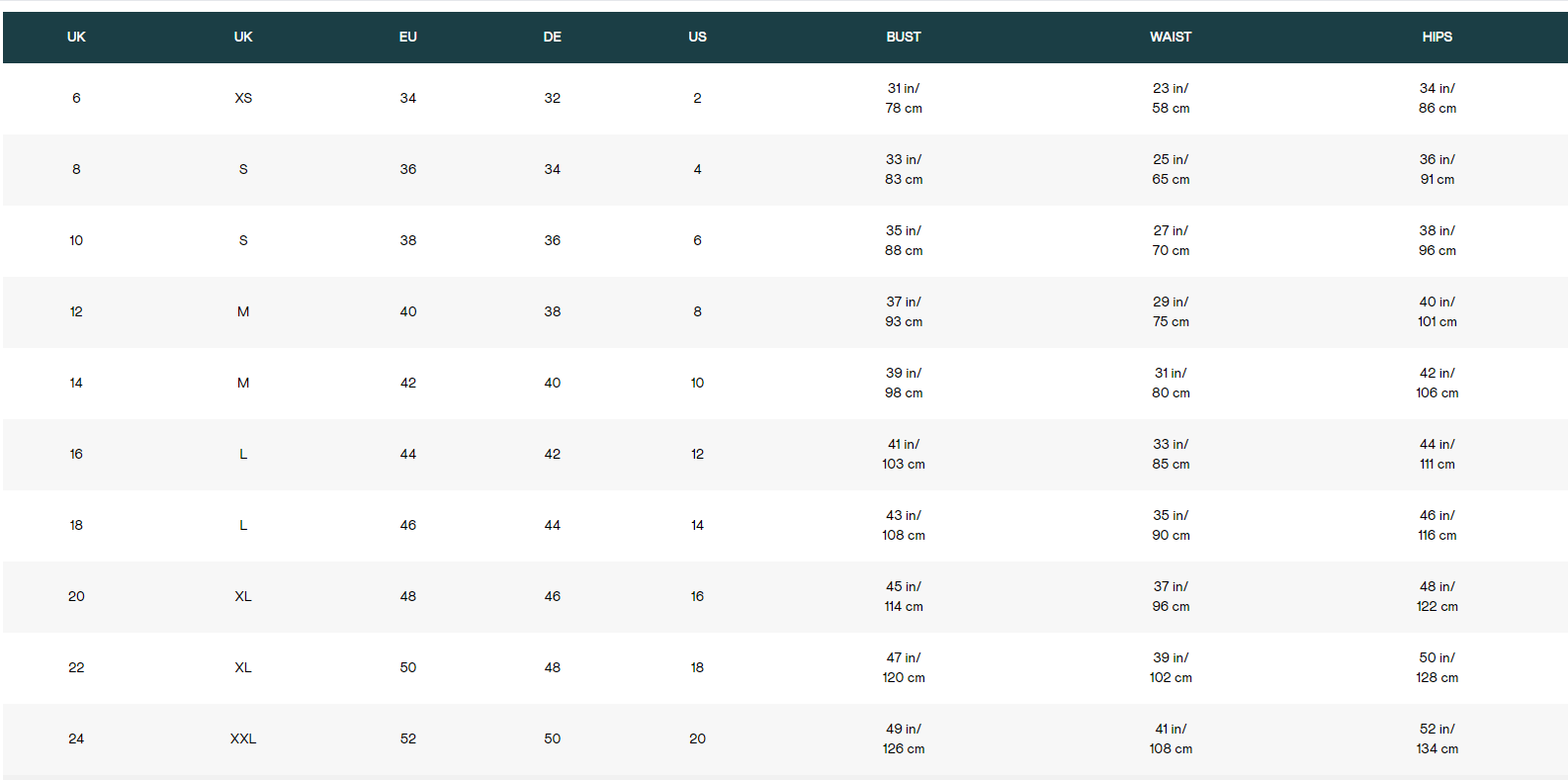The width and height of the screenshot is (1568, 780).
Task: Click the waist value 41 in/108 cm
Action: coord(1170,738)
